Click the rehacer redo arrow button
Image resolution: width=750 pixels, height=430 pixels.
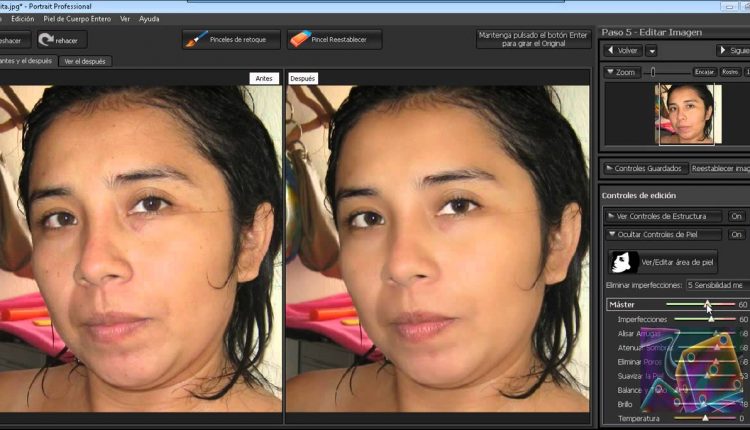coord(62,40)
